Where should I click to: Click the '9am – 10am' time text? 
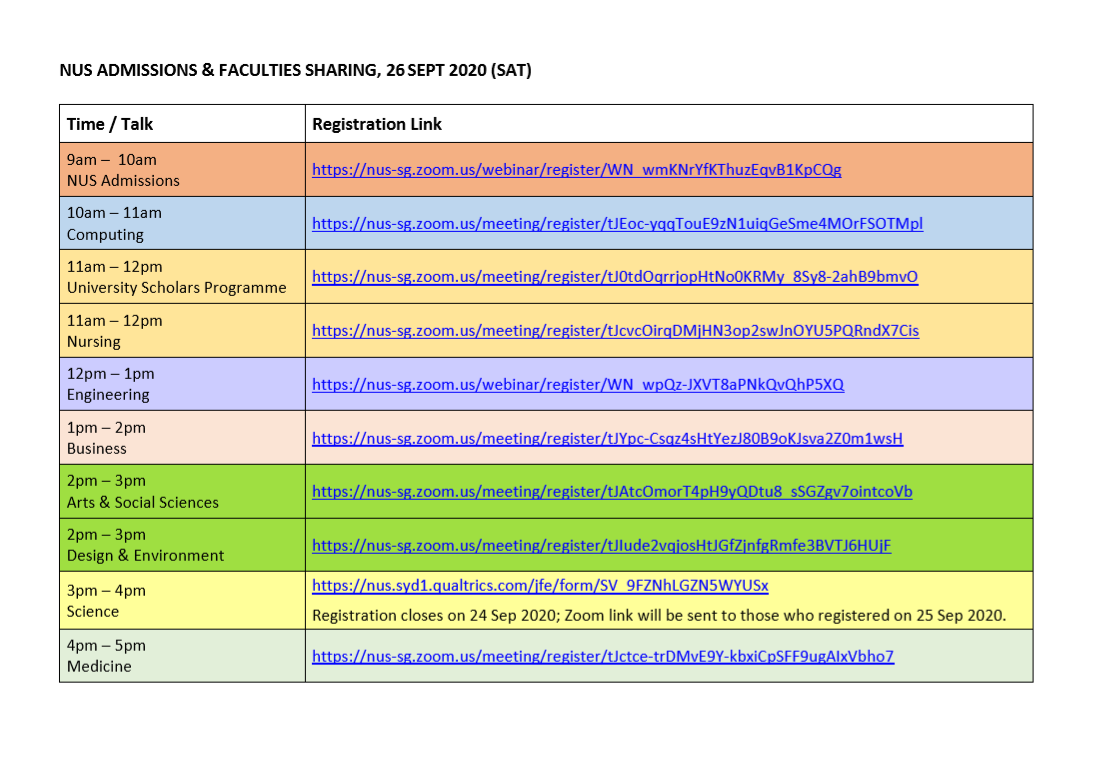coord(111,160)
